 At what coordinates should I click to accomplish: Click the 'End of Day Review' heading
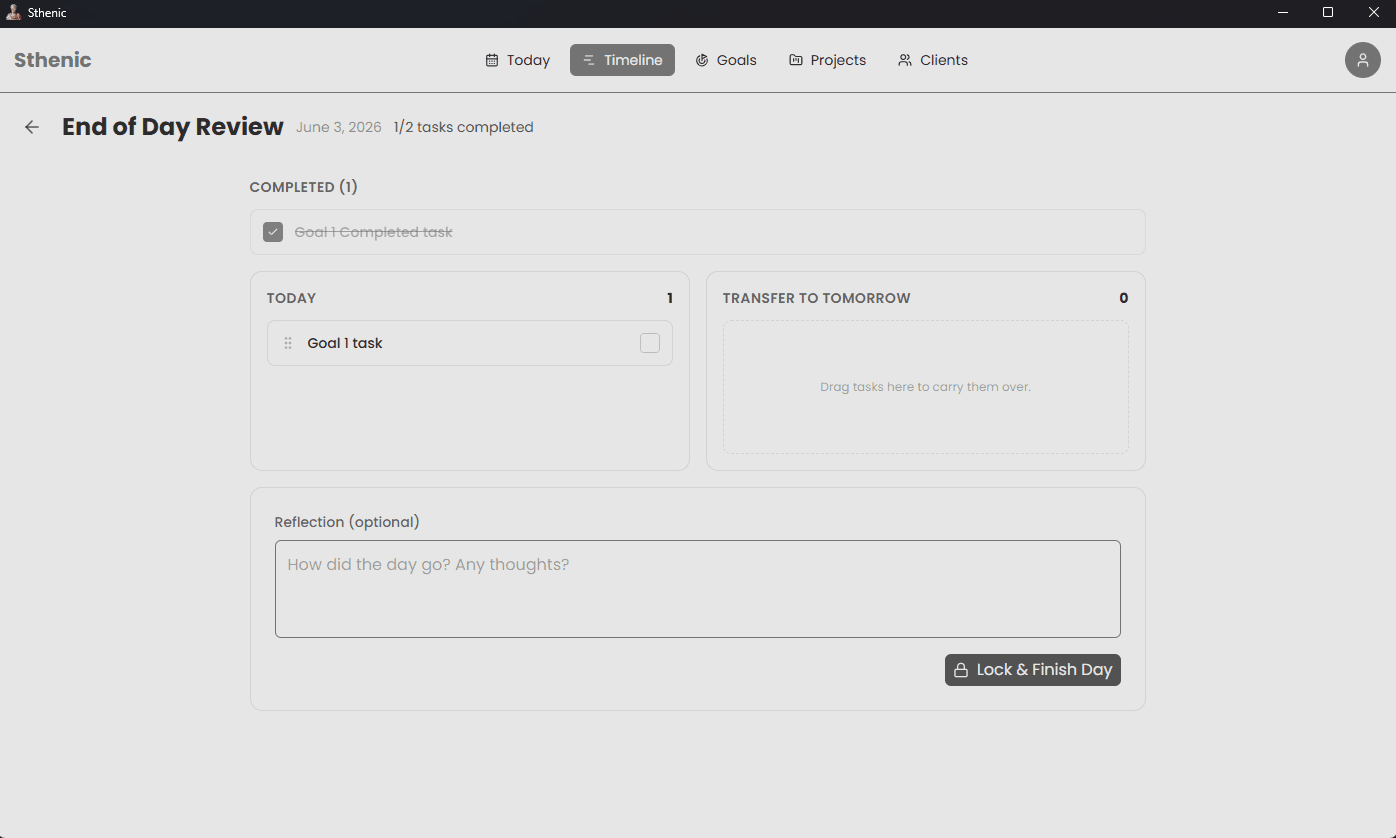[173, 127]
